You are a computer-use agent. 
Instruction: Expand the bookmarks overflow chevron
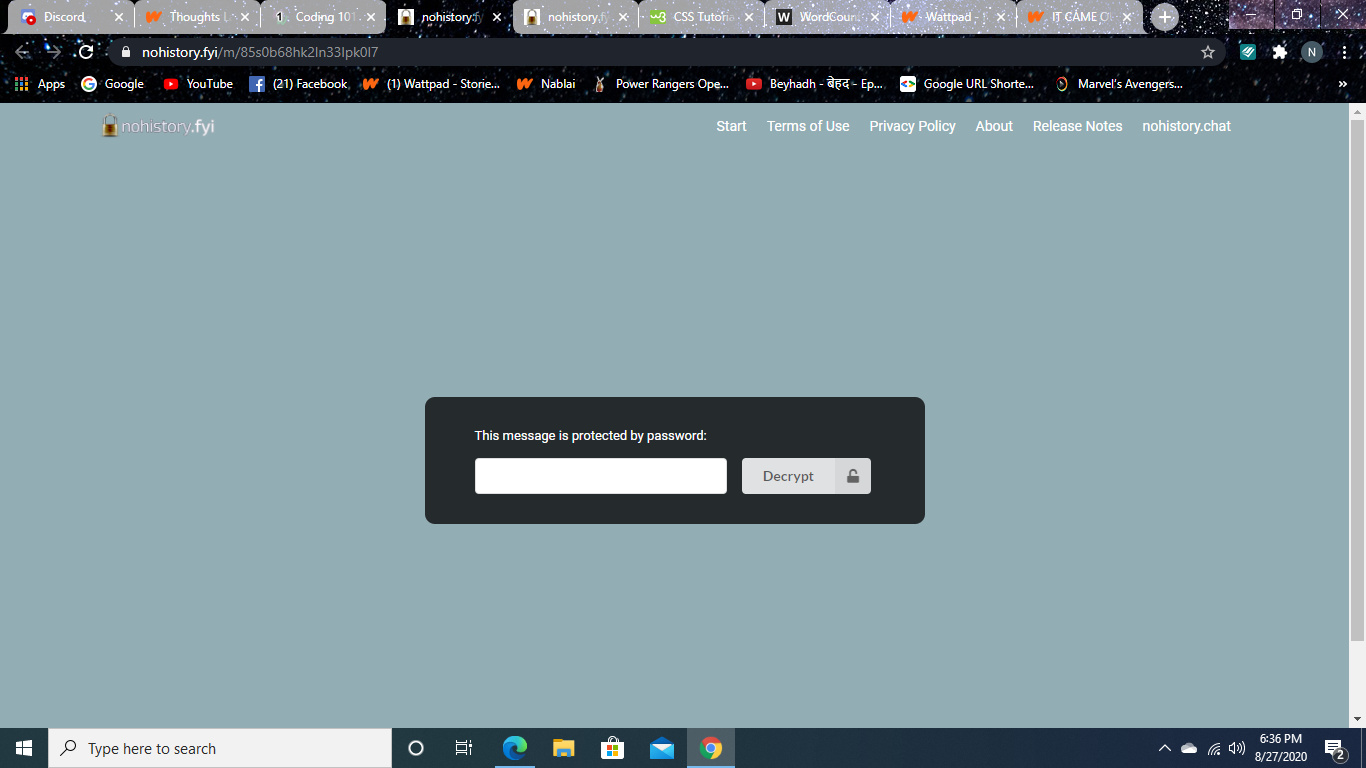tap(1342, 84)
